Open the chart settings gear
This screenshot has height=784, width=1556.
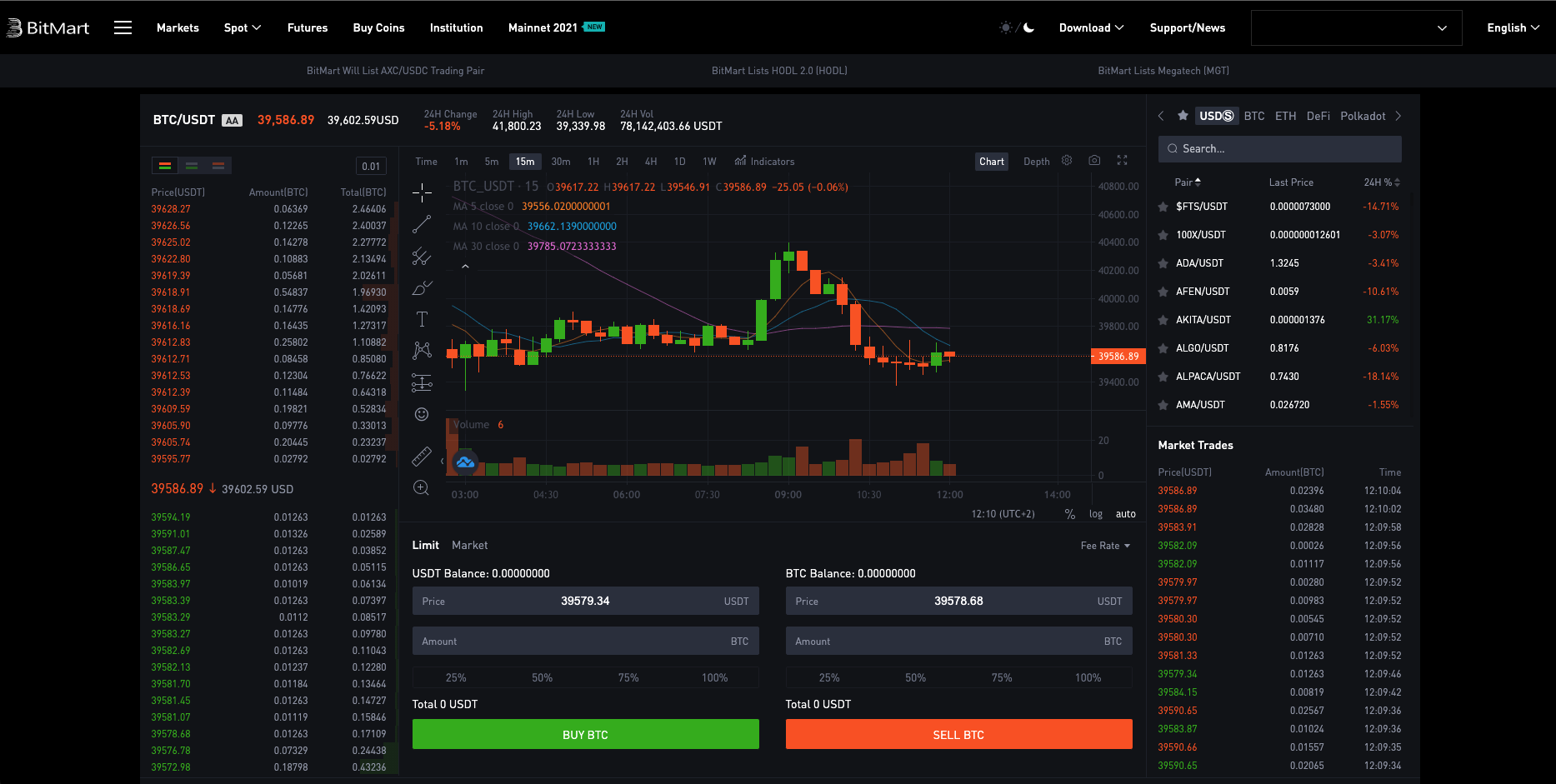[1067, 160]
